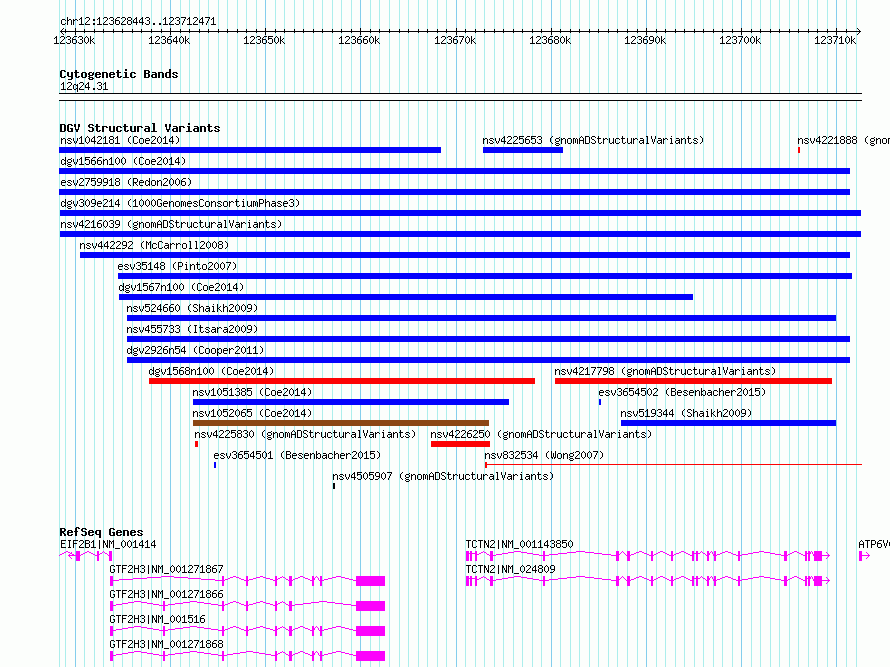Image resolution: width=890 pixels, height=667 pixels.
Task: Click the EIF2B1|NM_001414 gene label
Action: pyautogui.click(x=108, y=544)
